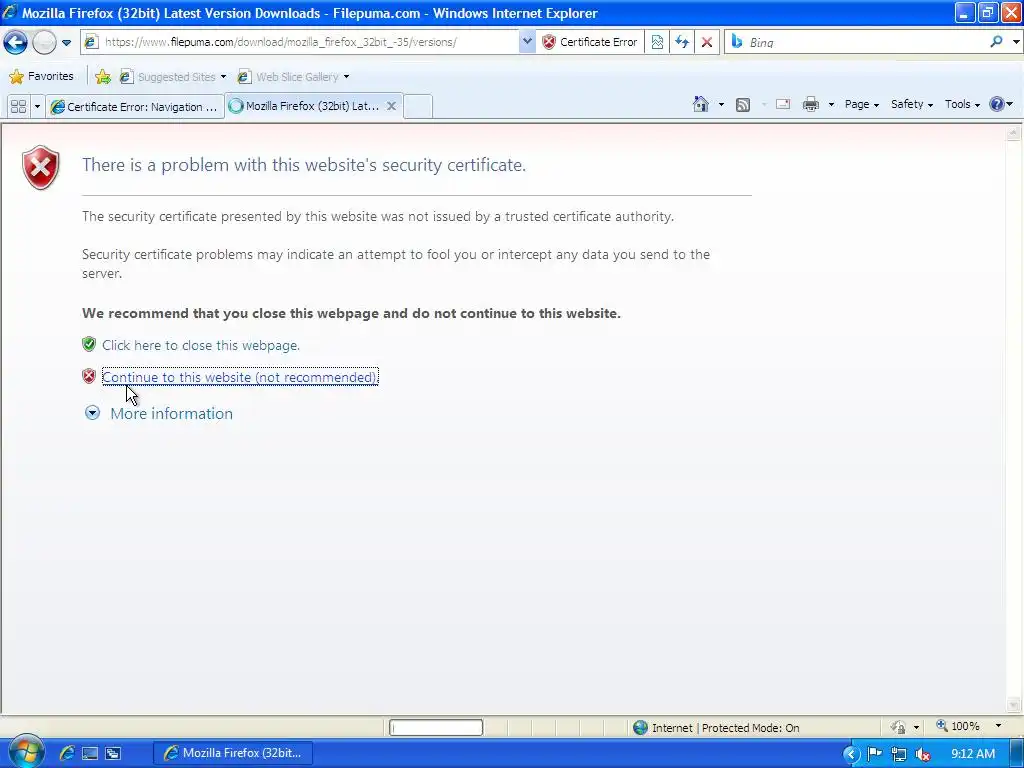Click Internet Protected Mode status zone
The height and width of the screenshot is (768, 1024).
click(x=716, y=728)
